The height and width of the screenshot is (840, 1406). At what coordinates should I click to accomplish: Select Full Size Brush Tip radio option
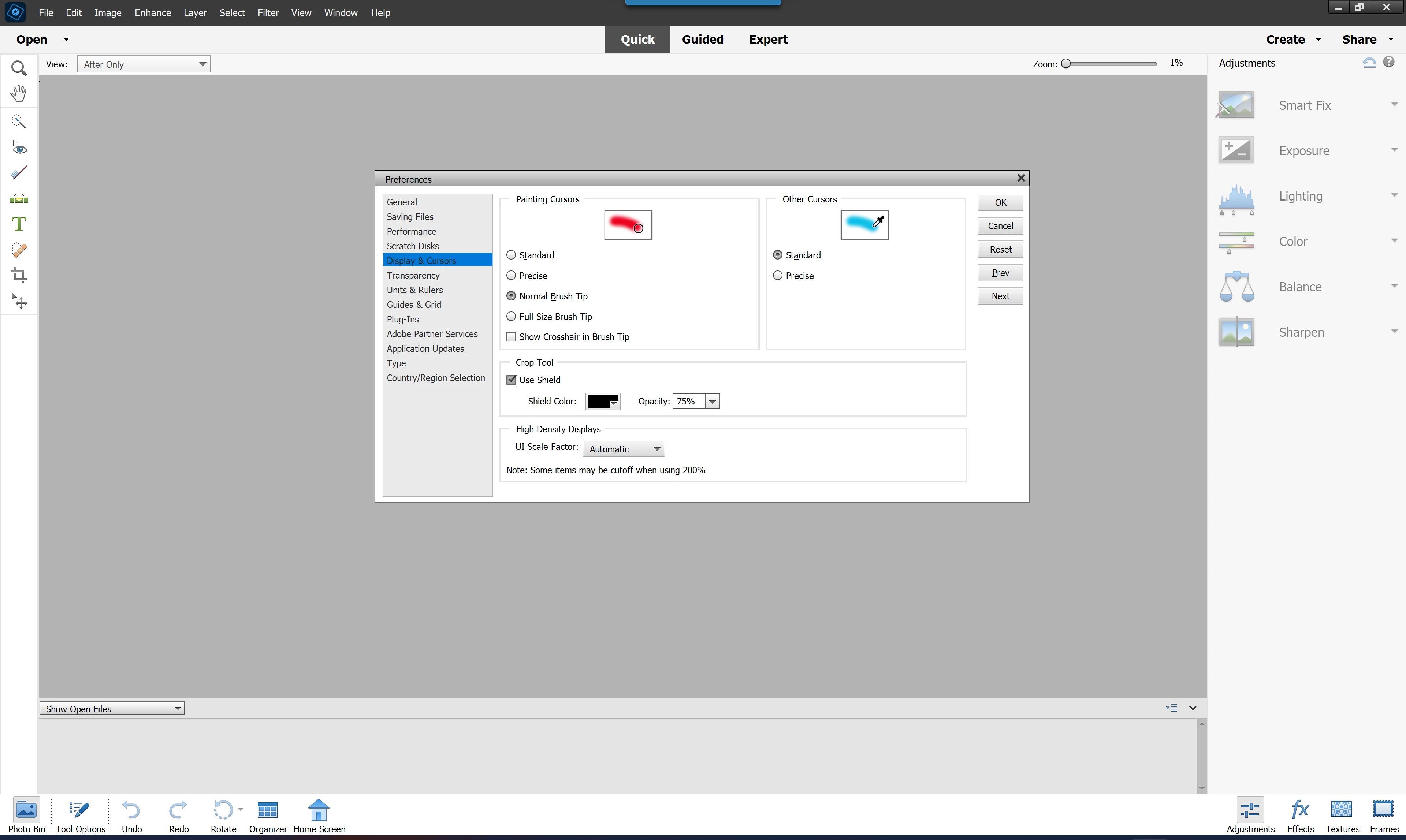512,316
